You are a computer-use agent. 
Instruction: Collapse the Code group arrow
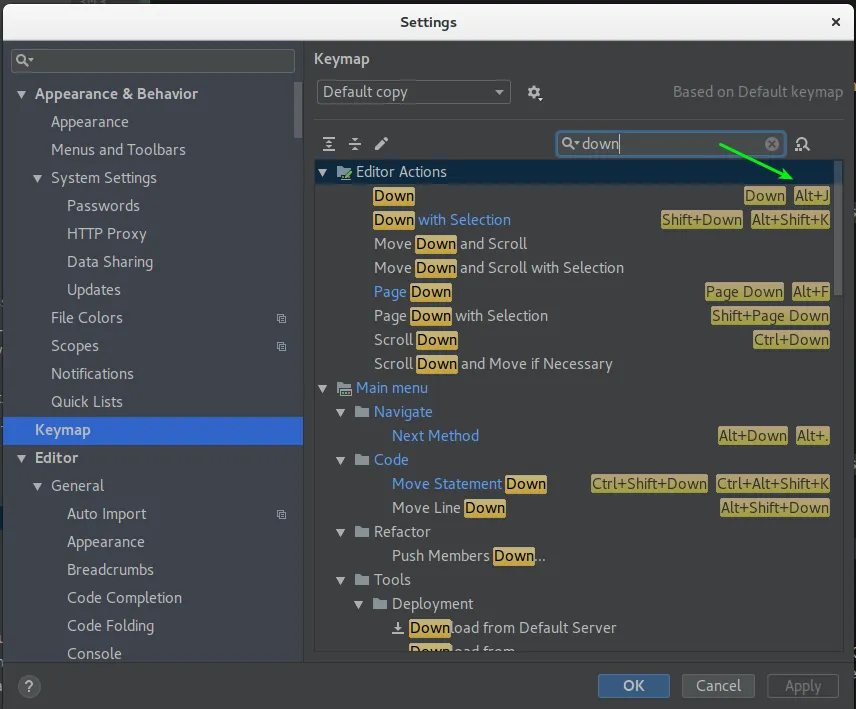pyautogui.click(x=341, y=461)
